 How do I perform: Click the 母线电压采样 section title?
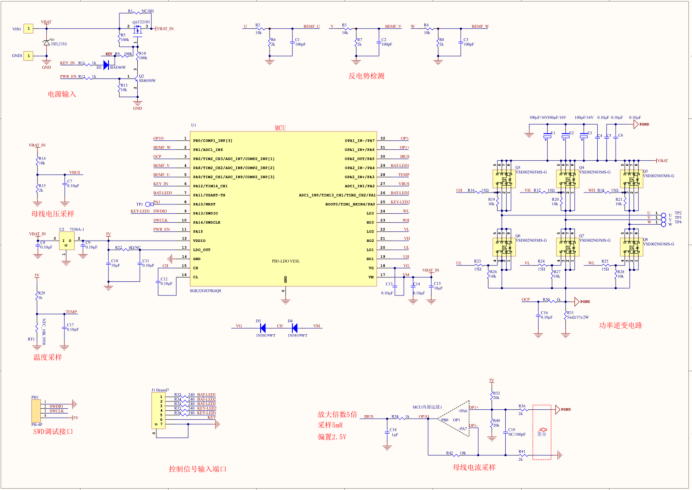(x=53, y=214)
